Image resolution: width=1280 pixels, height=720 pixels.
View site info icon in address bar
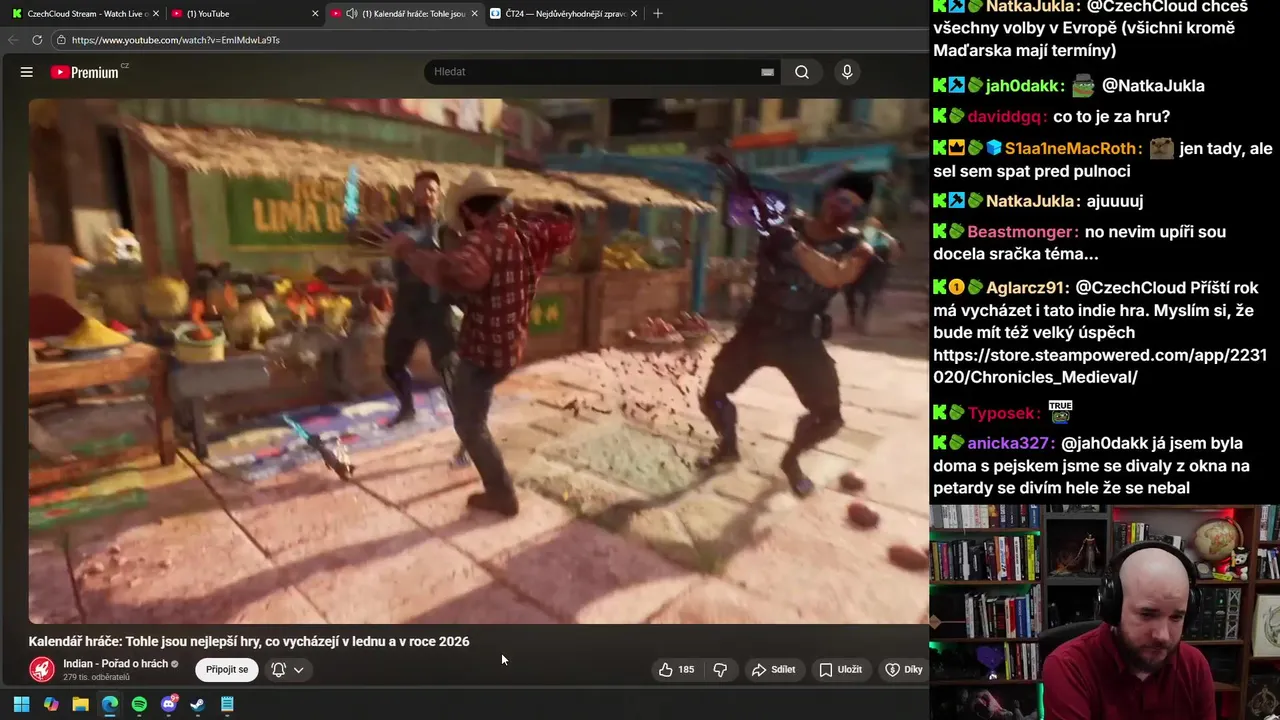(x=61, y=40)
